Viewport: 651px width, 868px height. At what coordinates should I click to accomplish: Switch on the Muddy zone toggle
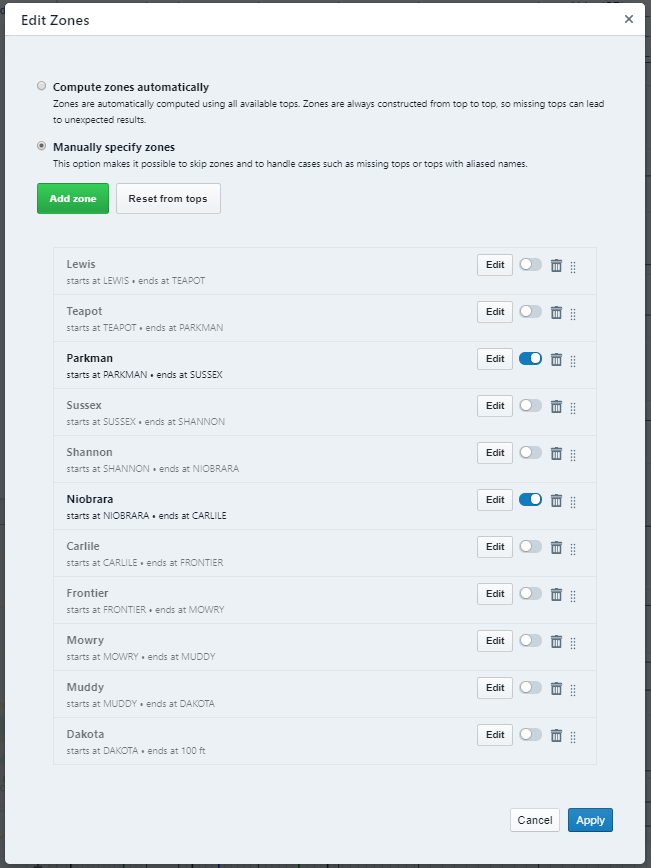pyautogui.click(x=530, y=688)
